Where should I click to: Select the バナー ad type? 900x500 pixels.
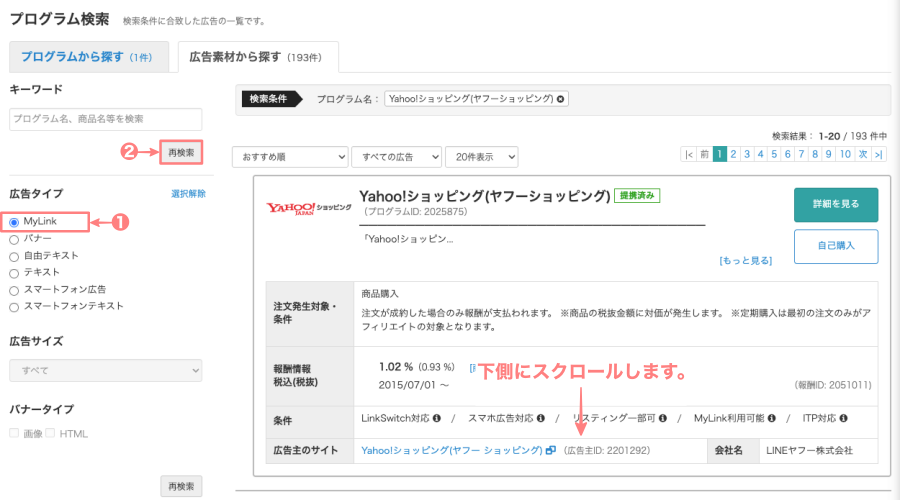14,239
